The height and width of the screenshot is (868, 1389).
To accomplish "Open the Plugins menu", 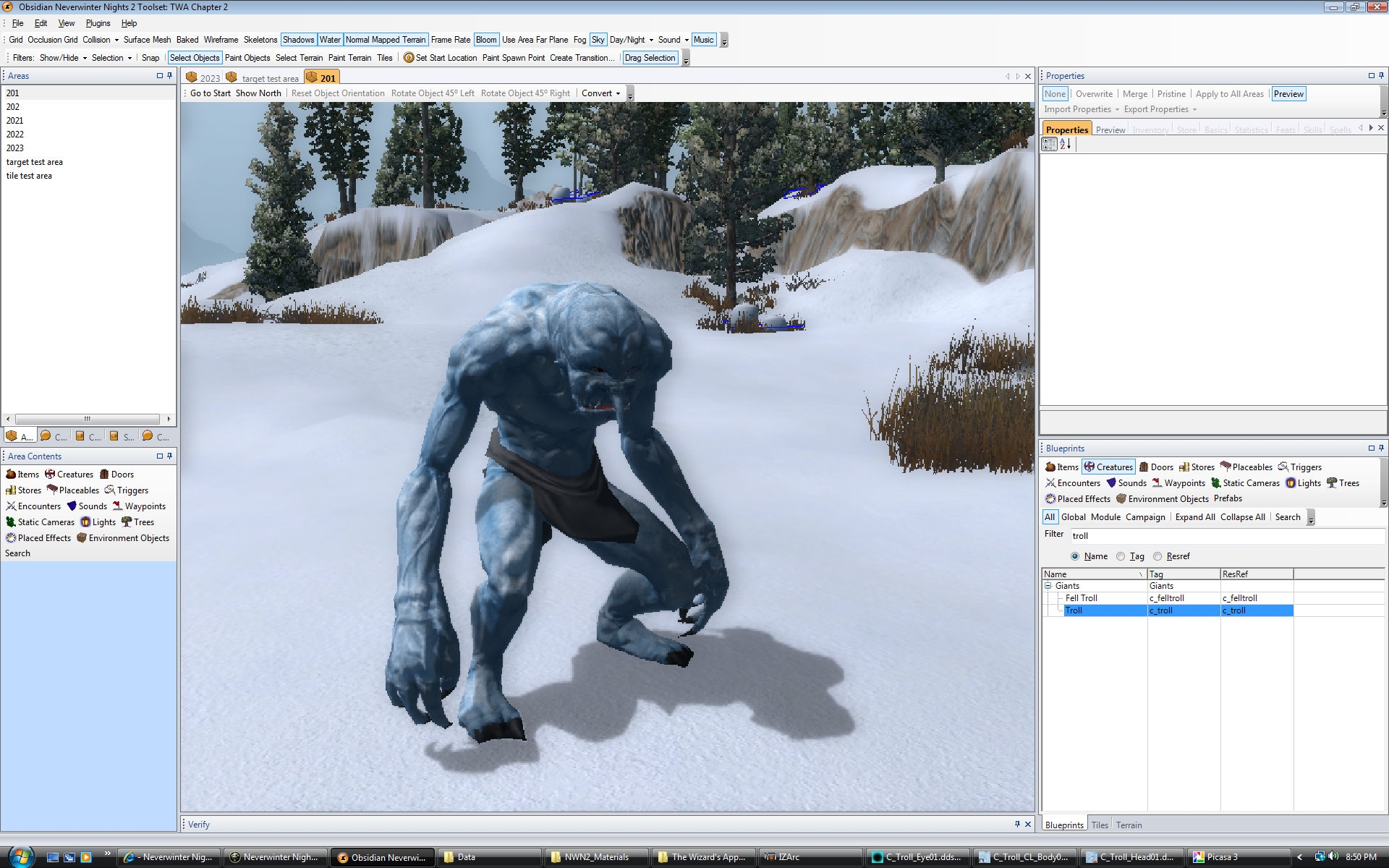I will coord(98,23).
